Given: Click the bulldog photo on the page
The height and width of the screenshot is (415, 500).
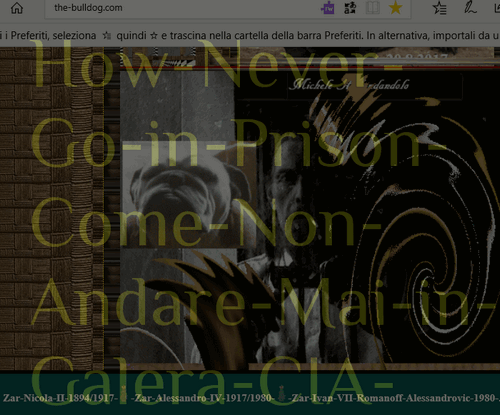Looking at the screenshot, I should coord(189,196).
